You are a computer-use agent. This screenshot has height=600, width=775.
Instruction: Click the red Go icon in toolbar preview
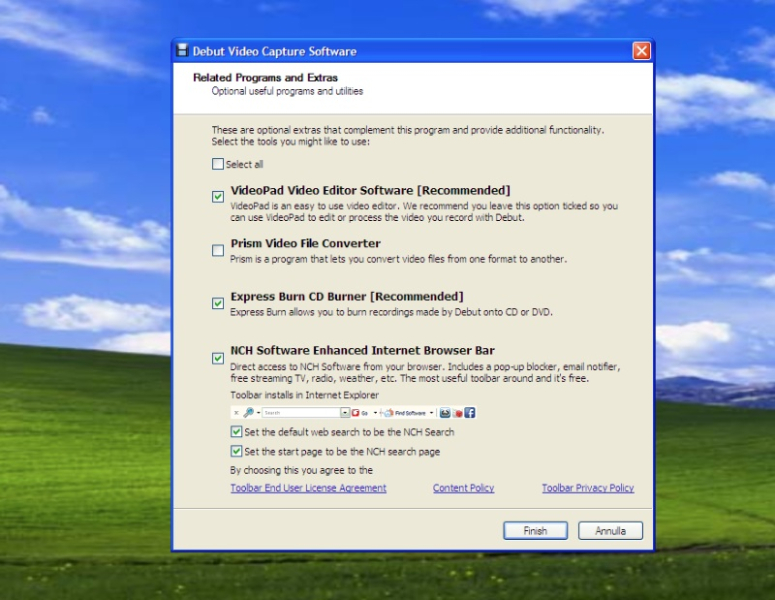tap(355, 413)
